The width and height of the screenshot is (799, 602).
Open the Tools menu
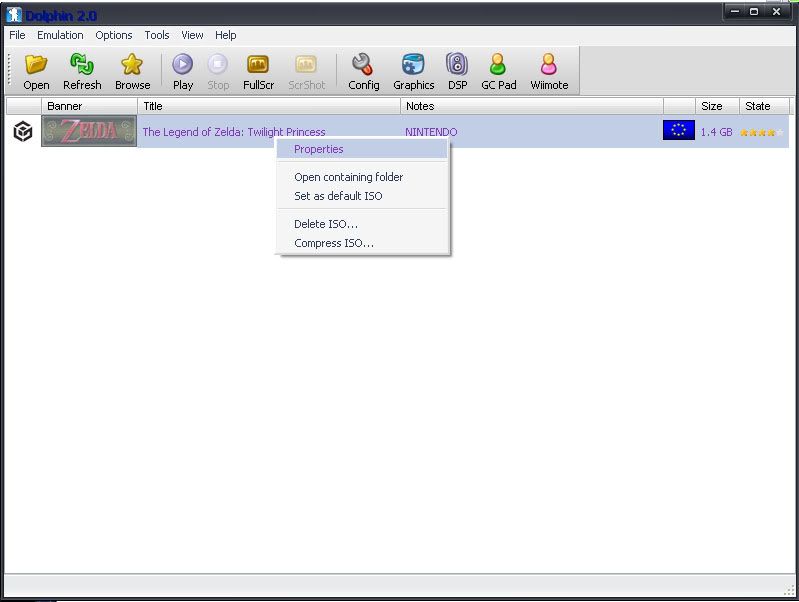tap(156, 35)
